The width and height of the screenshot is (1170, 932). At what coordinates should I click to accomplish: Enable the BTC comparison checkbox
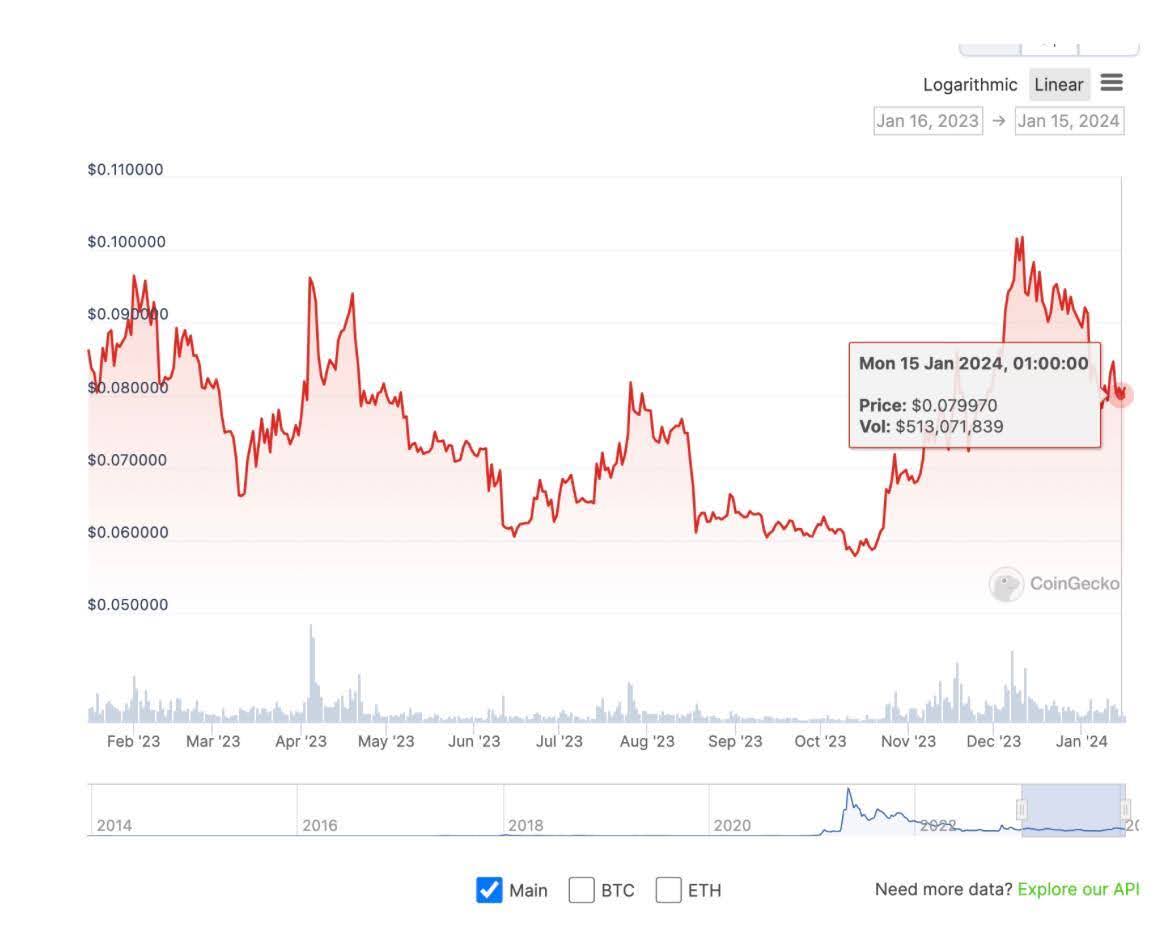point(581,889)
